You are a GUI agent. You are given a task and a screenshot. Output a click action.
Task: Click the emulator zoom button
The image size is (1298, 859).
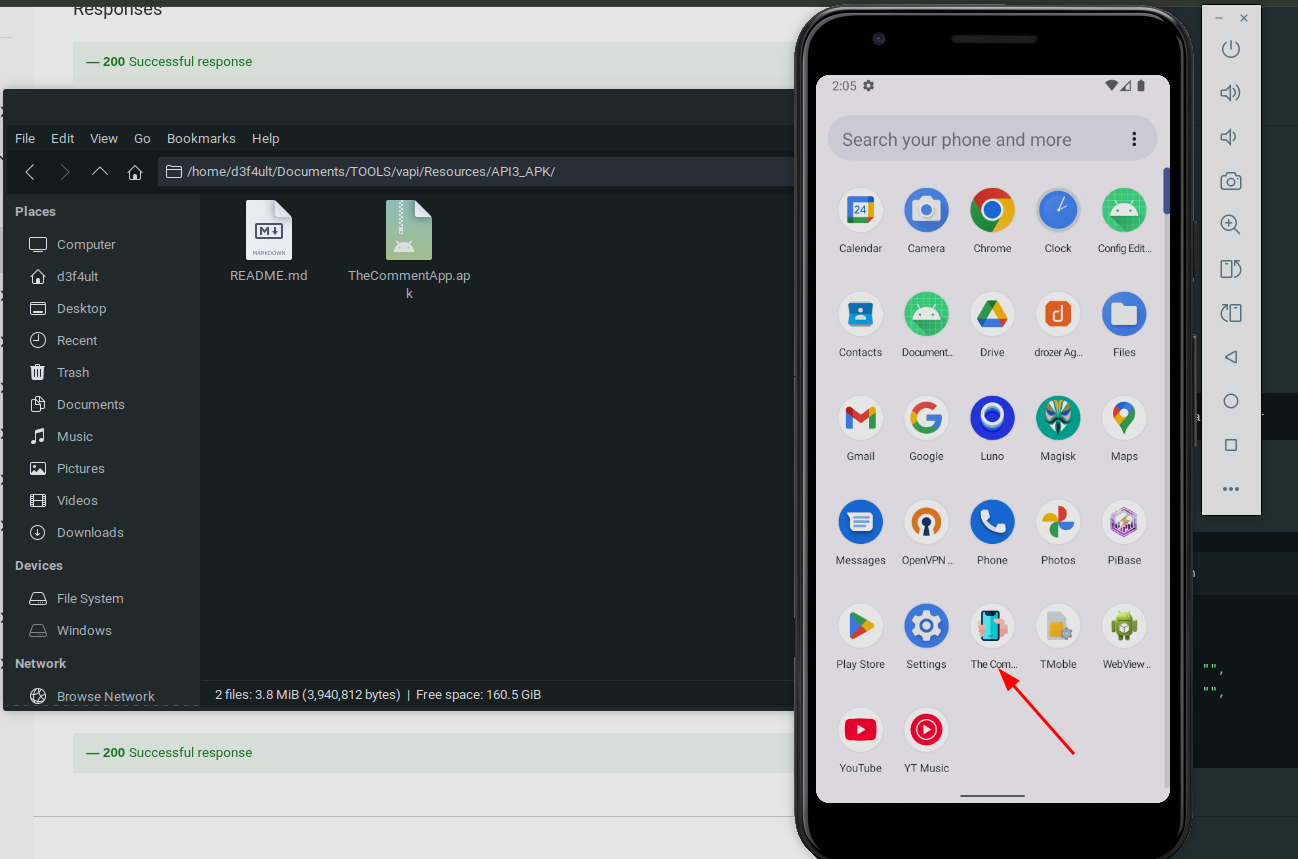pyautogui.click(x=1231, y=225)
